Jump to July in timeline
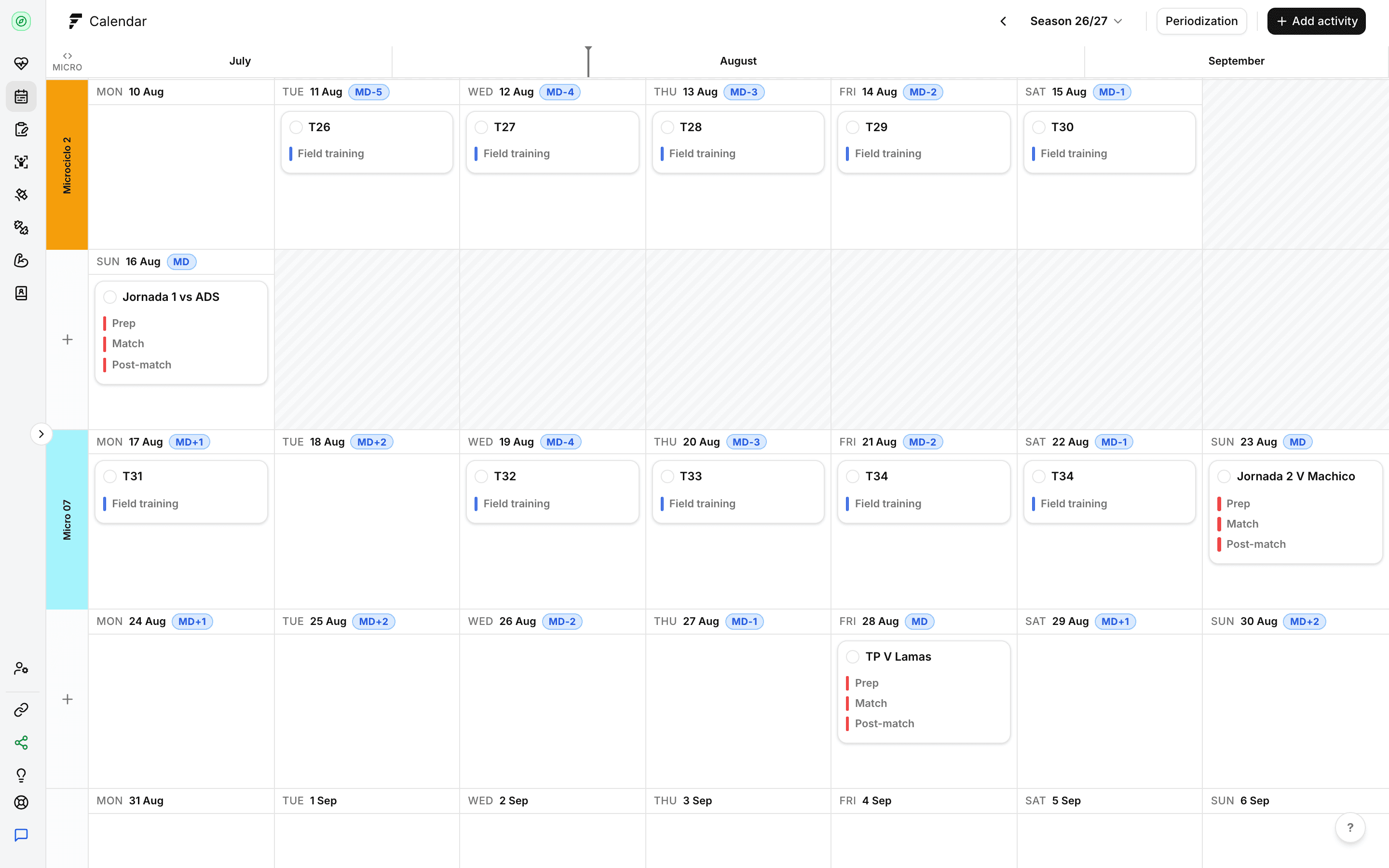This screenshot has height=868, width=1389. click(240, 61)
